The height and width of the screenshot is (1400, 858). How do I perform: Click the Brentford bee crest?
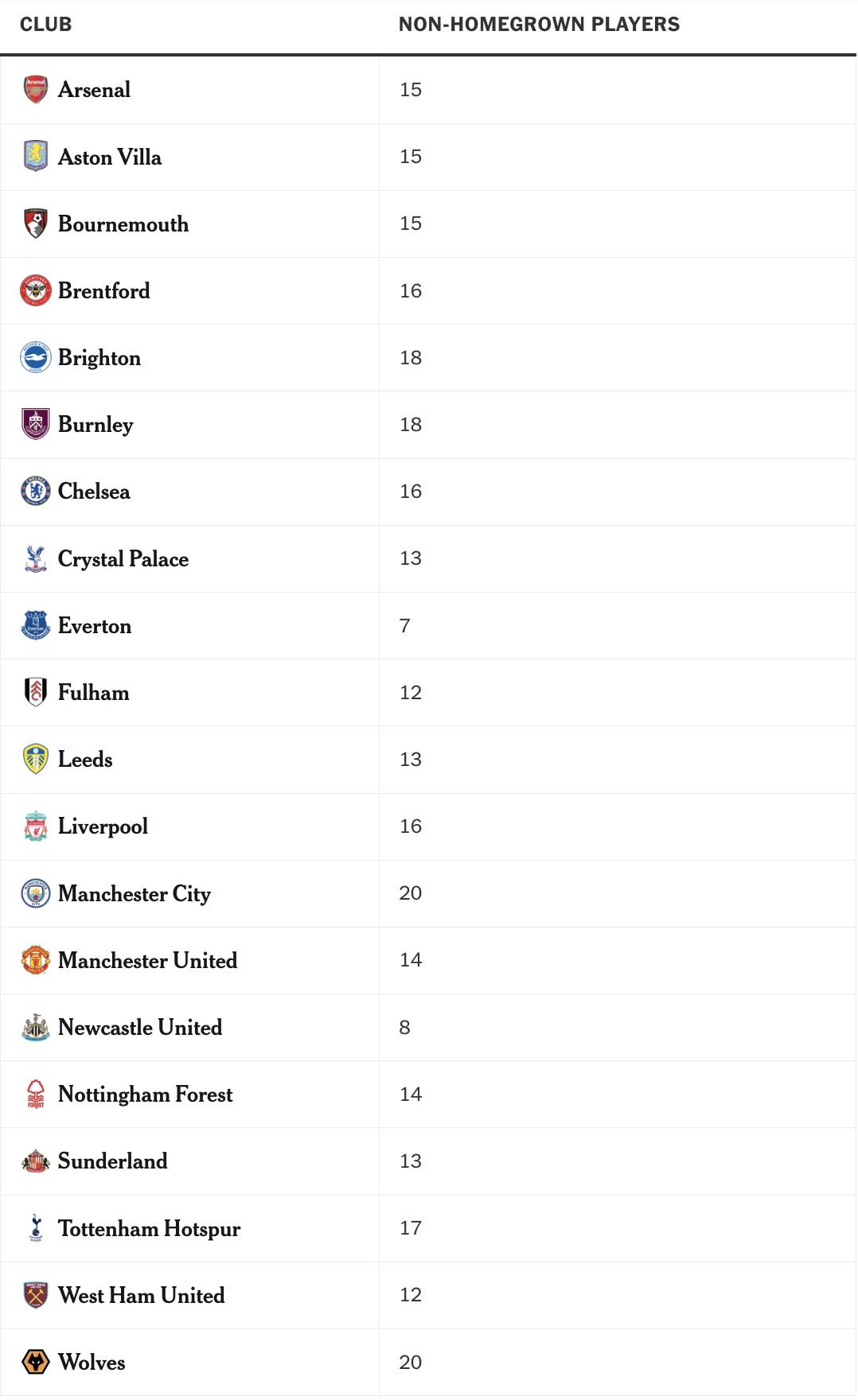tap(36, 290)
